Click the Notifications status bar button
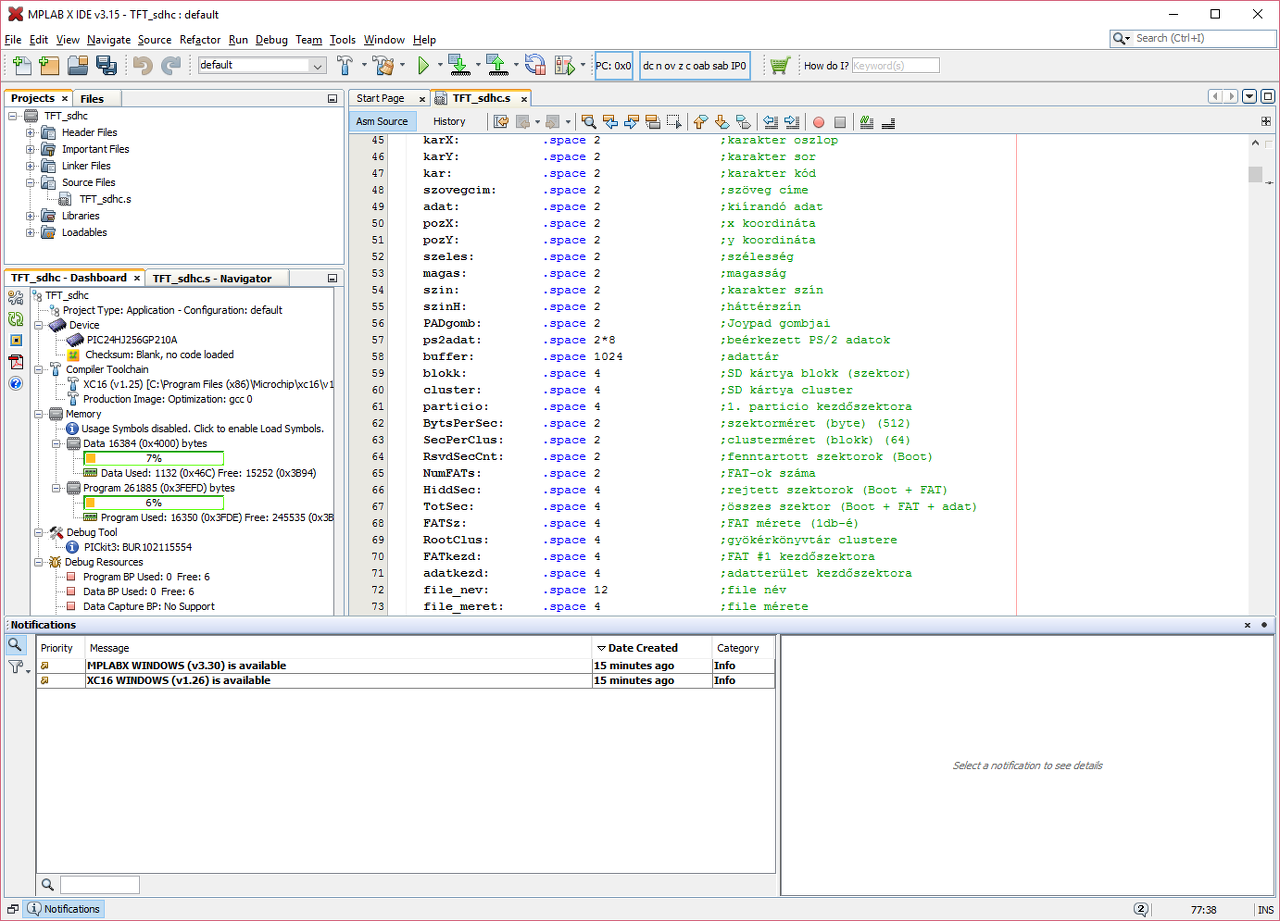Screen dimensions: 1280x921 point(64,909)
